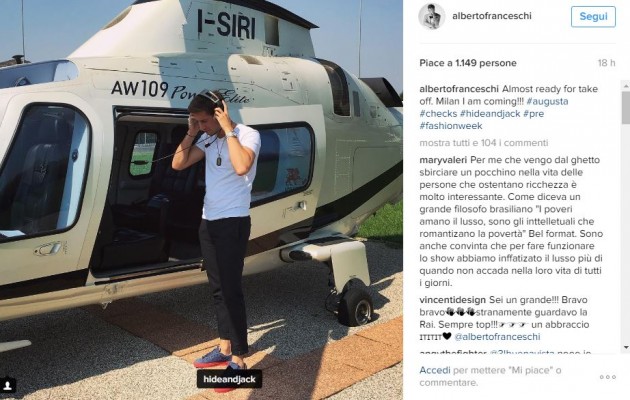
Task: Click the Segui follow button
Action: 593,16
